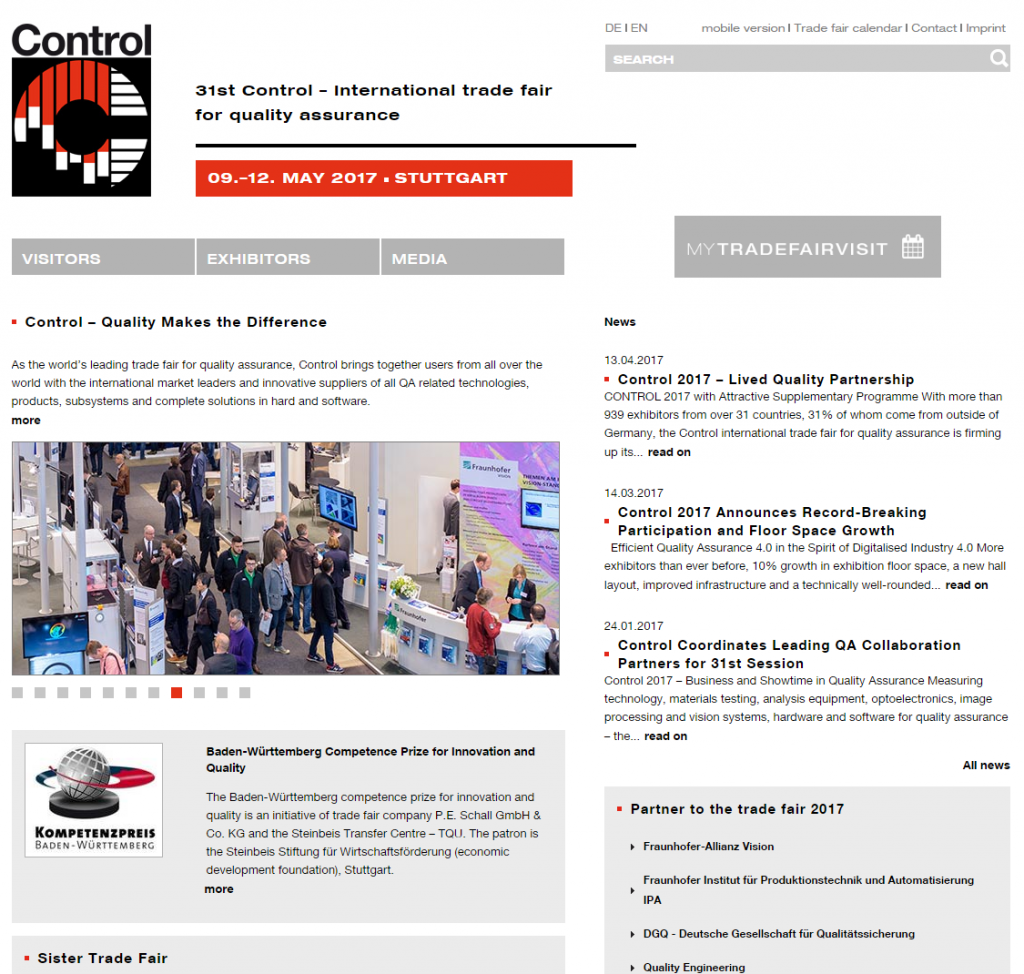Click the 31st Control trade fair headline
The height and width of the screenshot is (974, 1024).
tap(374, 103)
